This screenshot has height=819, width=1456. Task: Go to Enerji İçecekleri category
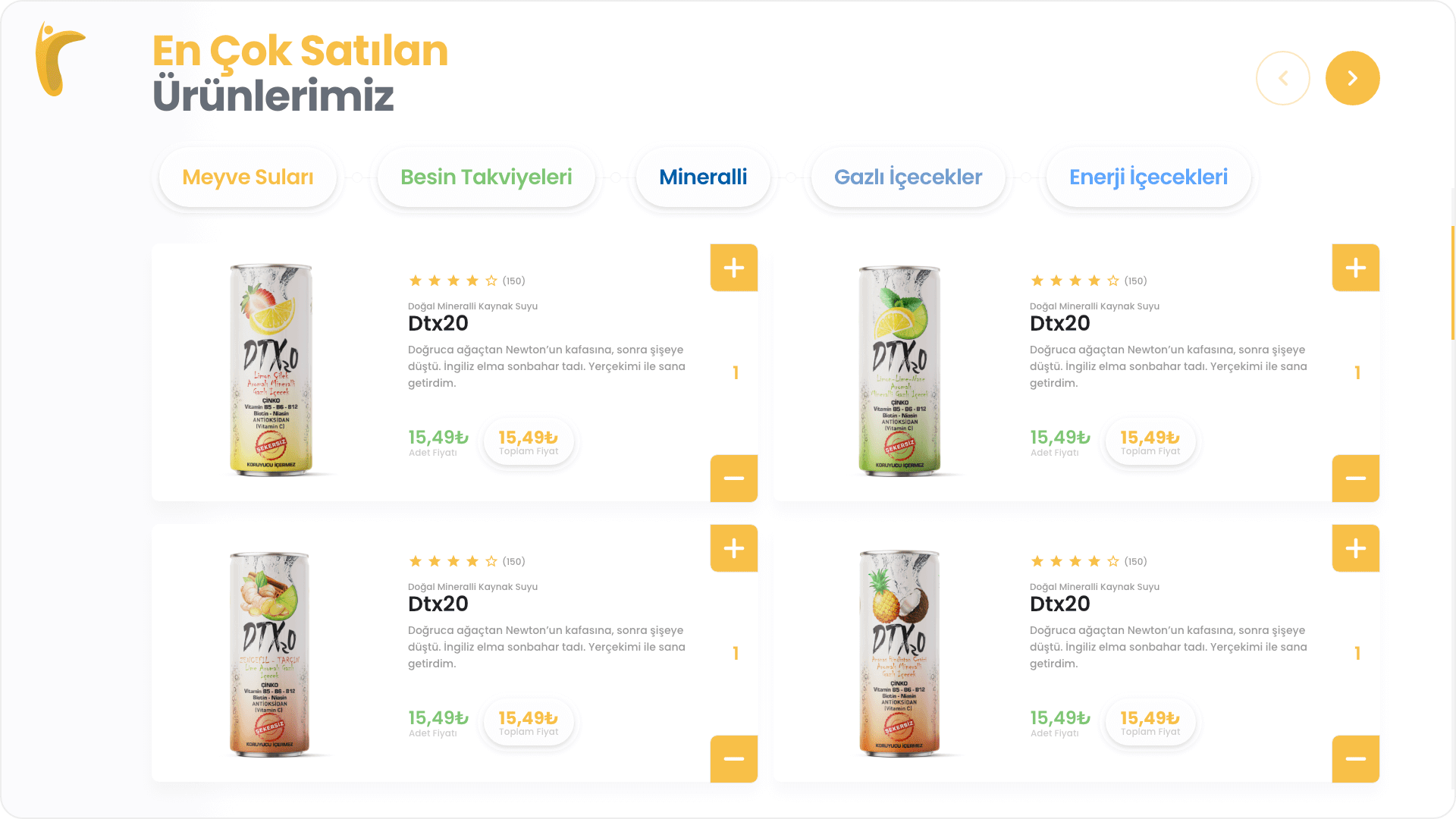(1148, 177)
